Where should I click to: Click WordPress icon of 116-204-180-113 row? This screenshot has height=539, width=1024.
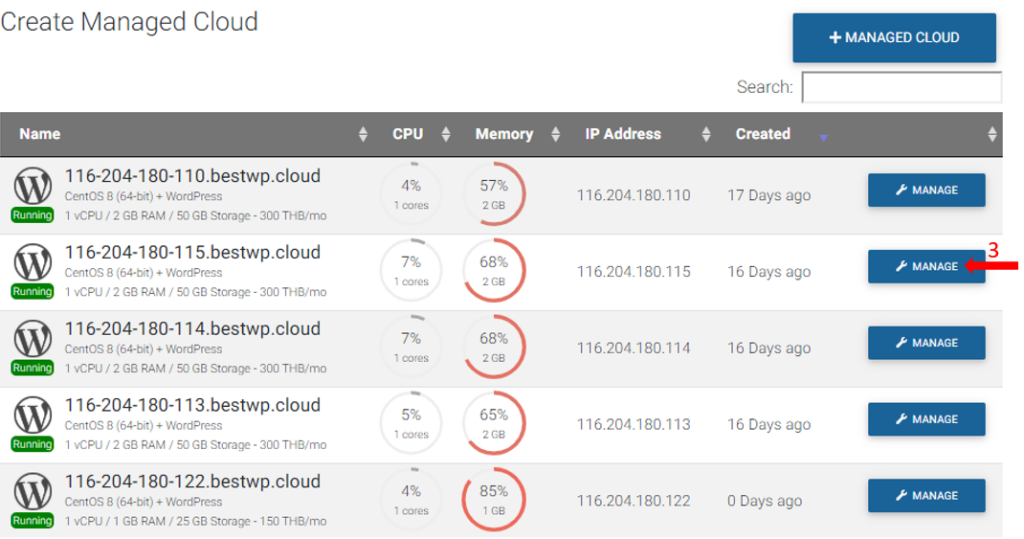(33, 415)
